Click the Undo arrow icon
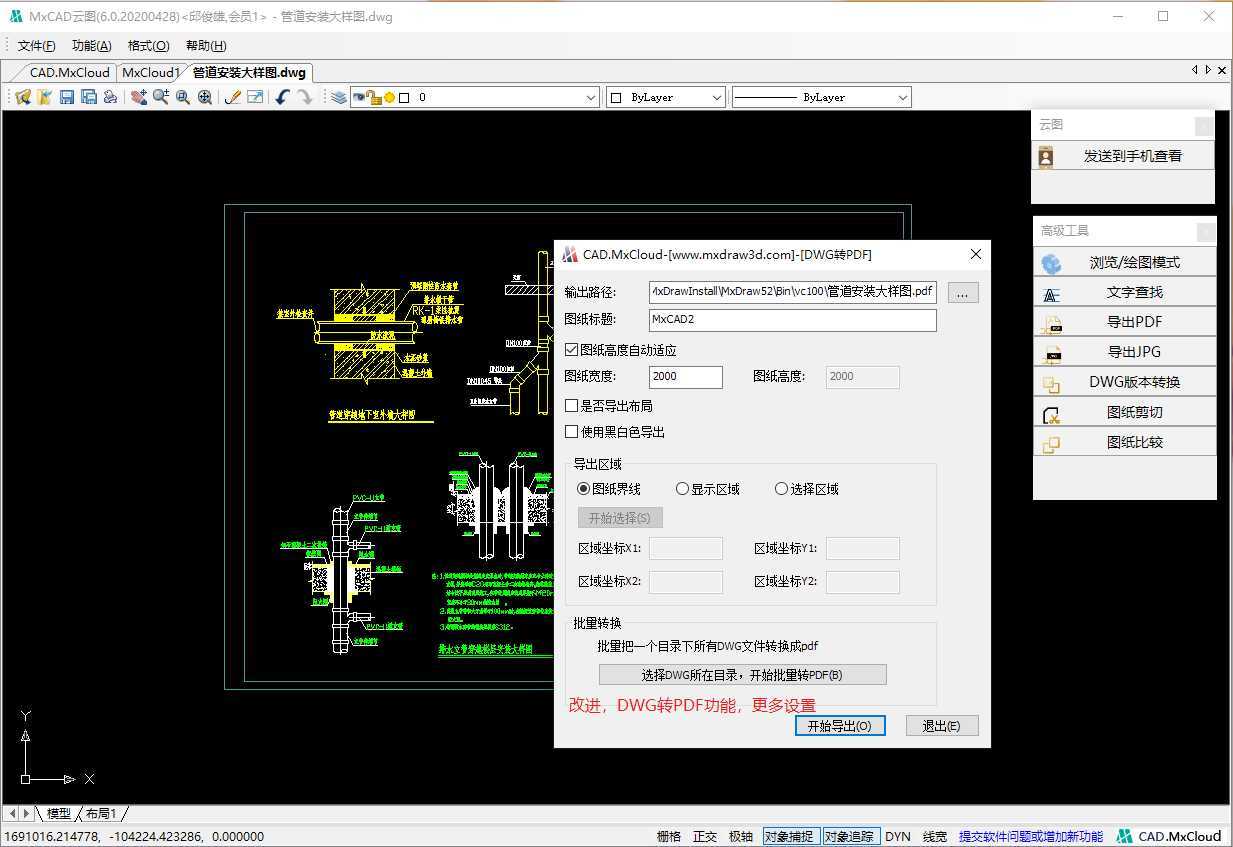Image resolution: width=1233 pixels, height=847 pixels. click(x=283, y=97)
